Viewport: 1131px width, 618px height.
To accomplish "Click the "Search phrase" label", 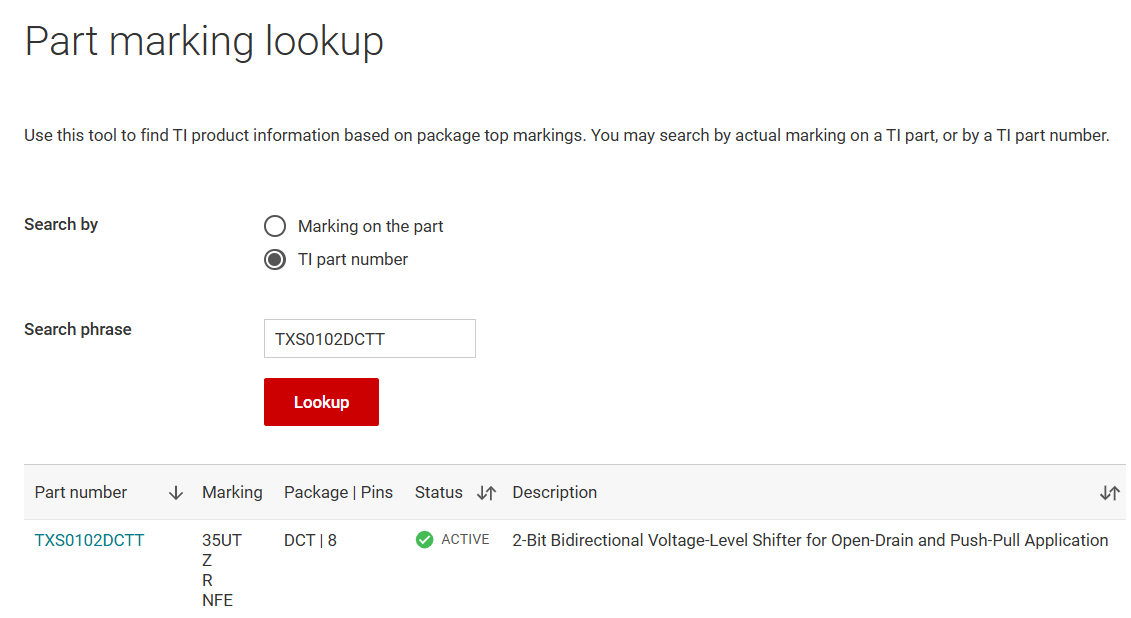I will point(78,330).
